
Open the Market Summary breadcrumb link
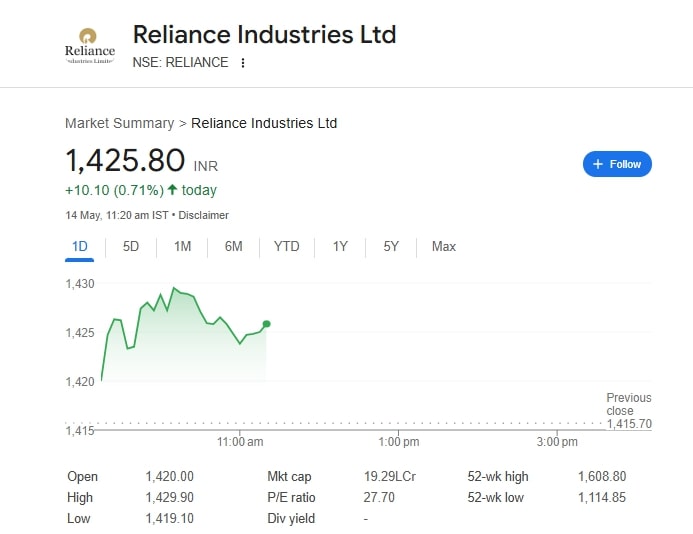point(119,123)
